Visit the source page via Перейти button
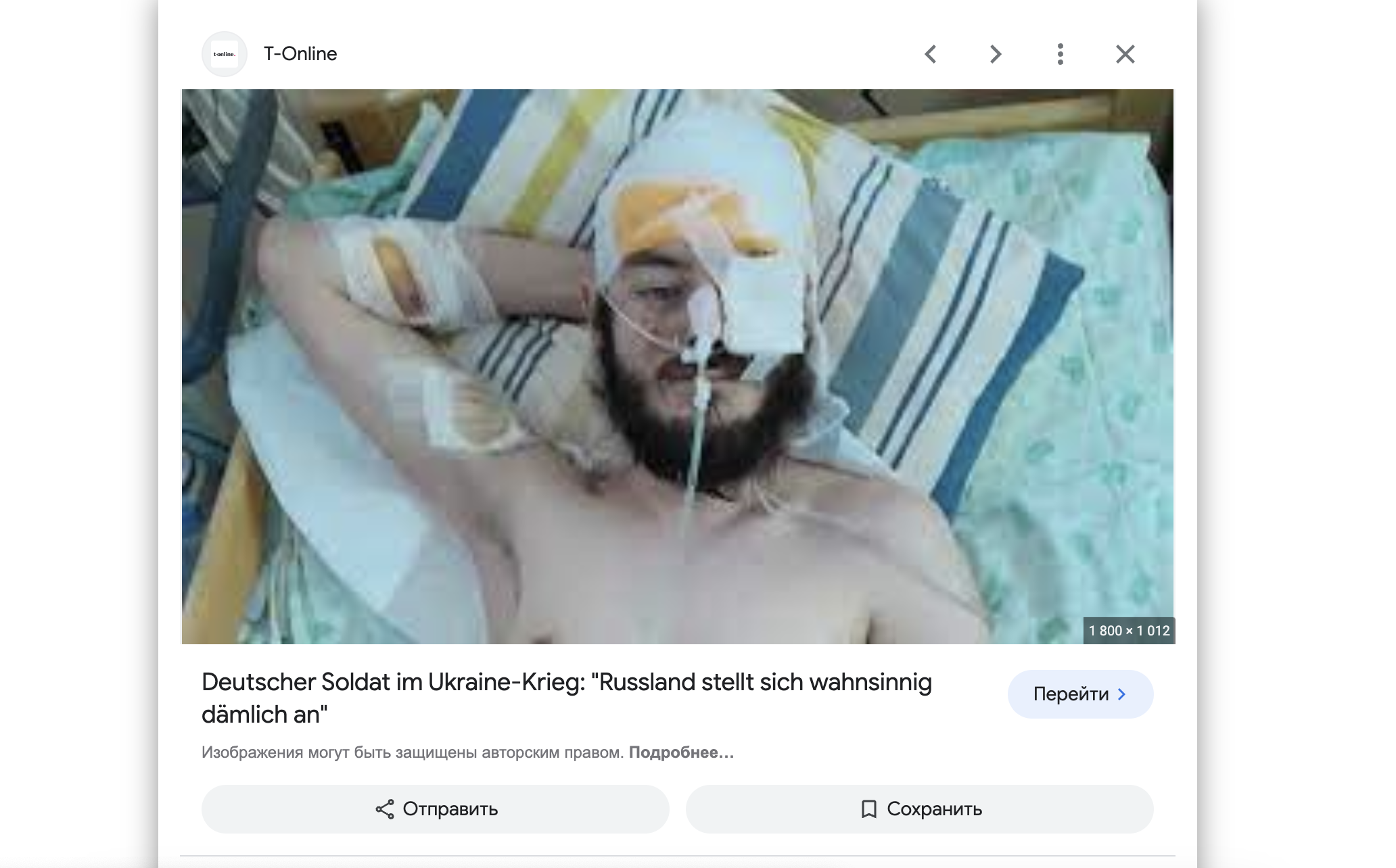 (1080, 694)
